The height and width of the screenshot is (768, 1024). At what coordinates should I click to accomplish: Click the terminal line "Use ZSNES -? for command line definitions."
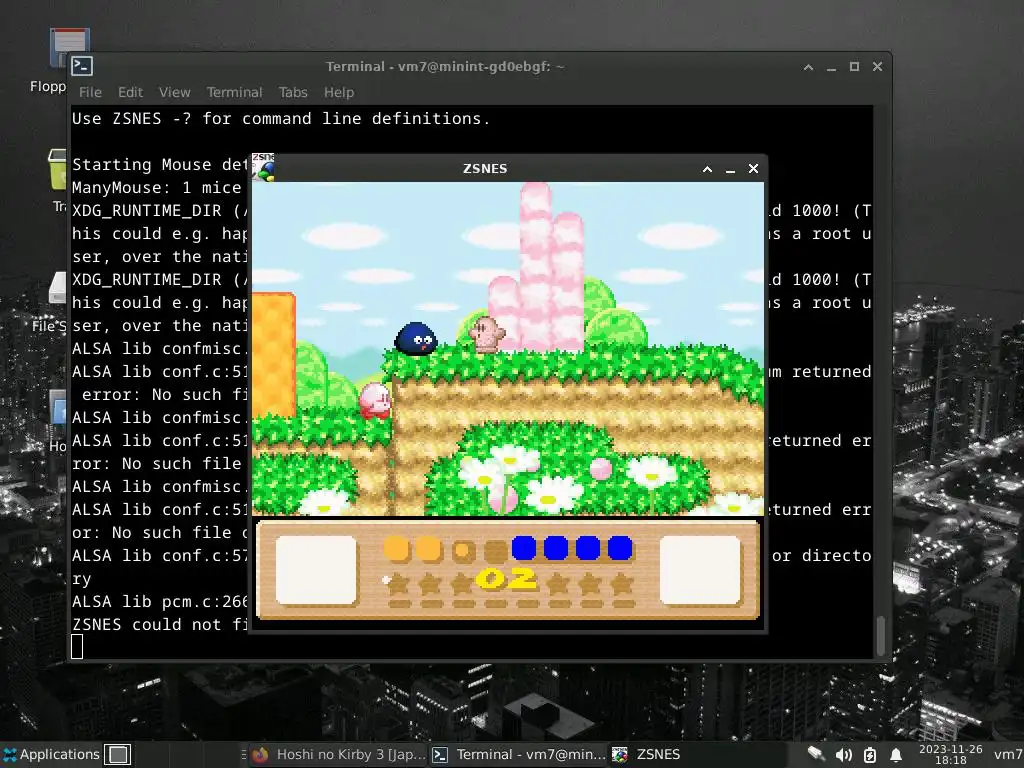pyautogui.click(x=281, y=119)
